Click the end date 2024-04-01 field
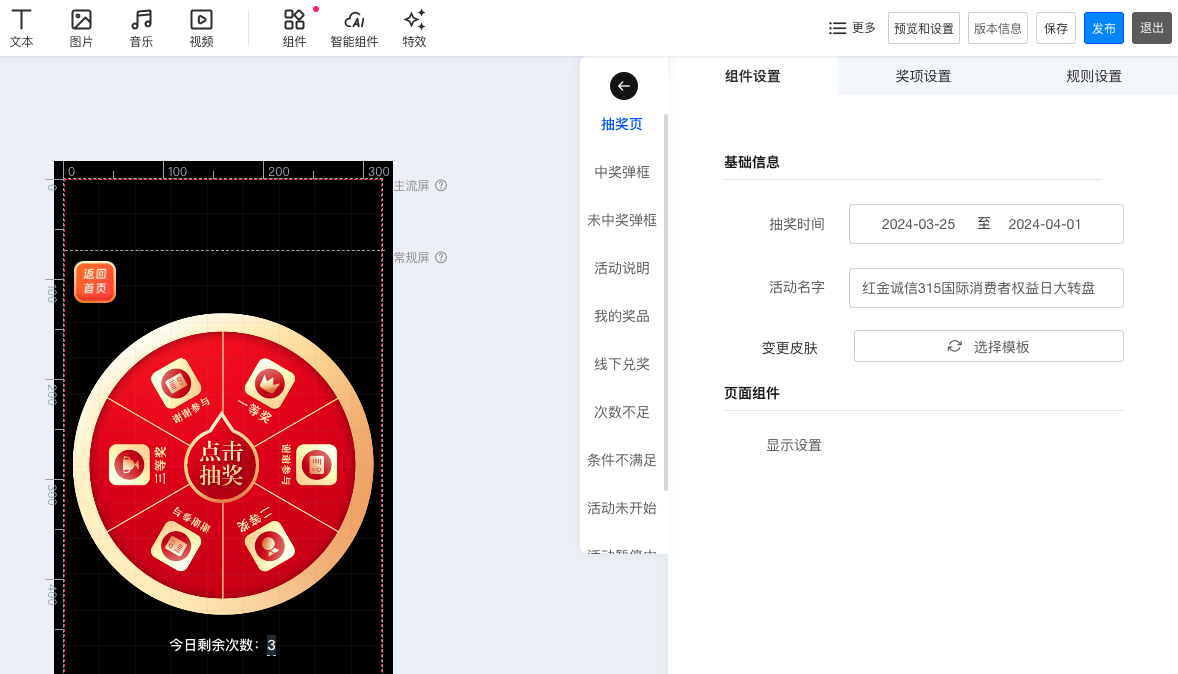 click(1044, 224)
